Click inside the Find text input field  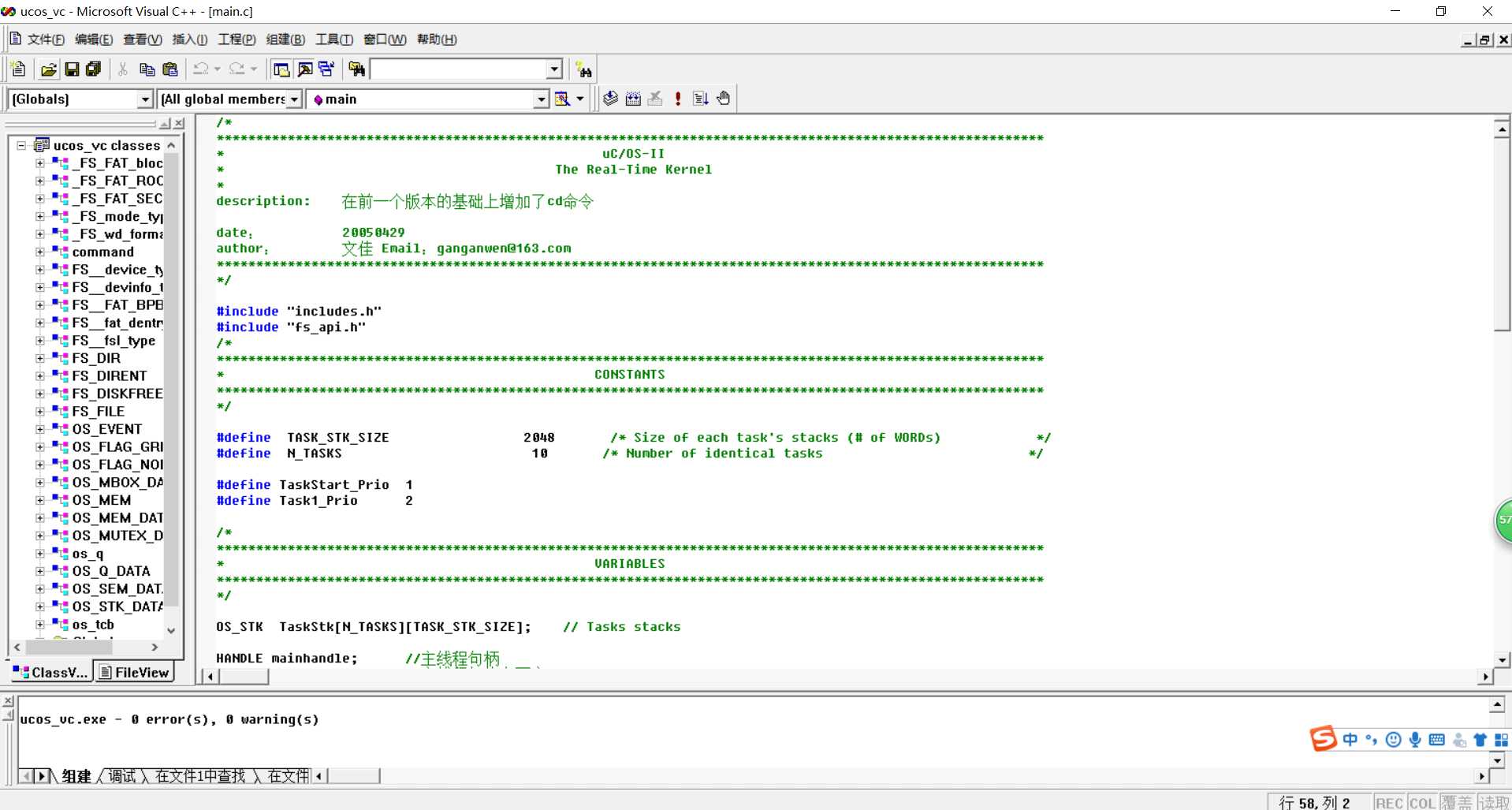tap(459, 69)
